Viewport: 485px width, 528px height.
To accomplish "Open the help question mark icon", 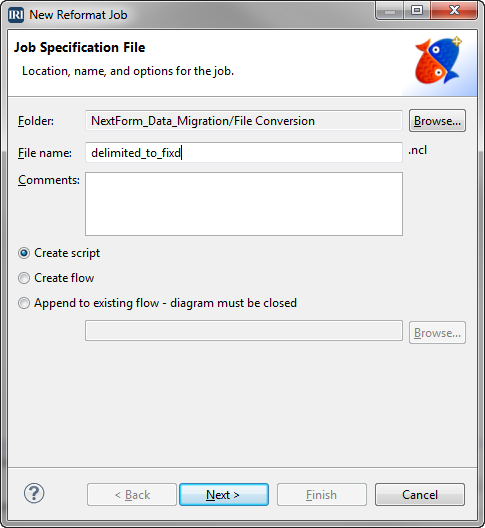I will click(34, 493).
